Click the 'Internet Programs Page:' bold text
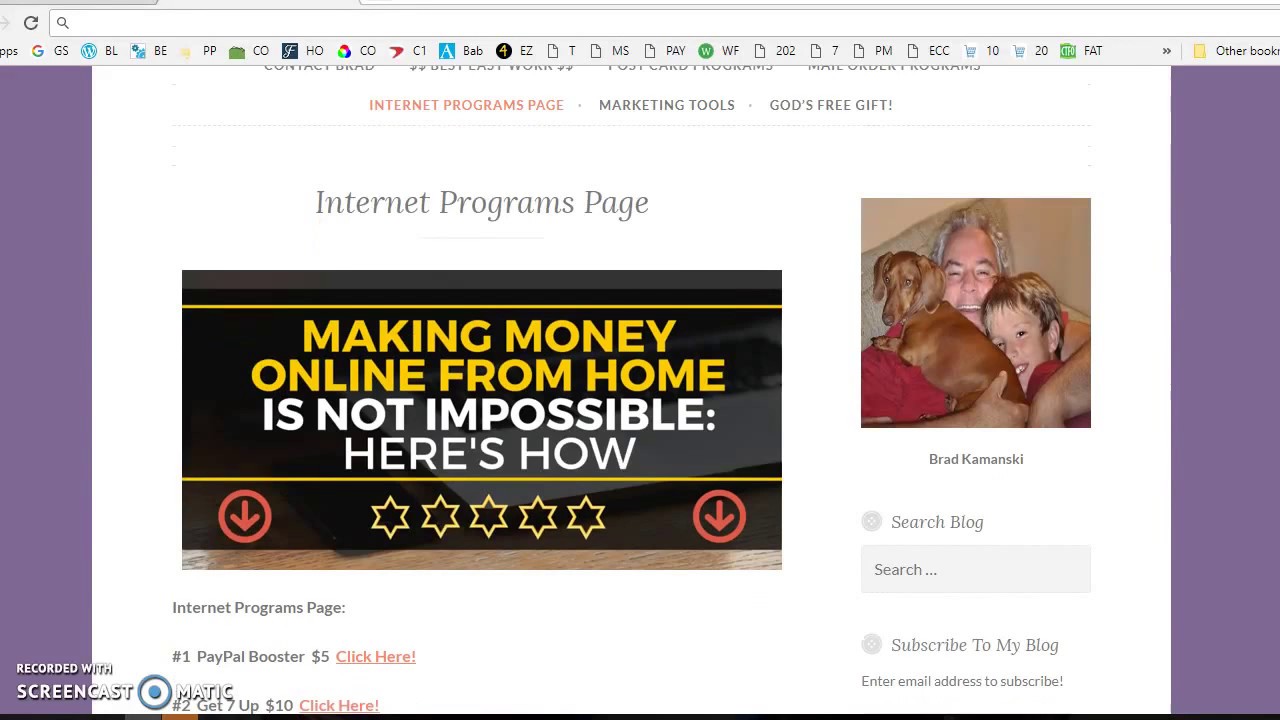The image size is (1280, 720). tap(259, 607)
